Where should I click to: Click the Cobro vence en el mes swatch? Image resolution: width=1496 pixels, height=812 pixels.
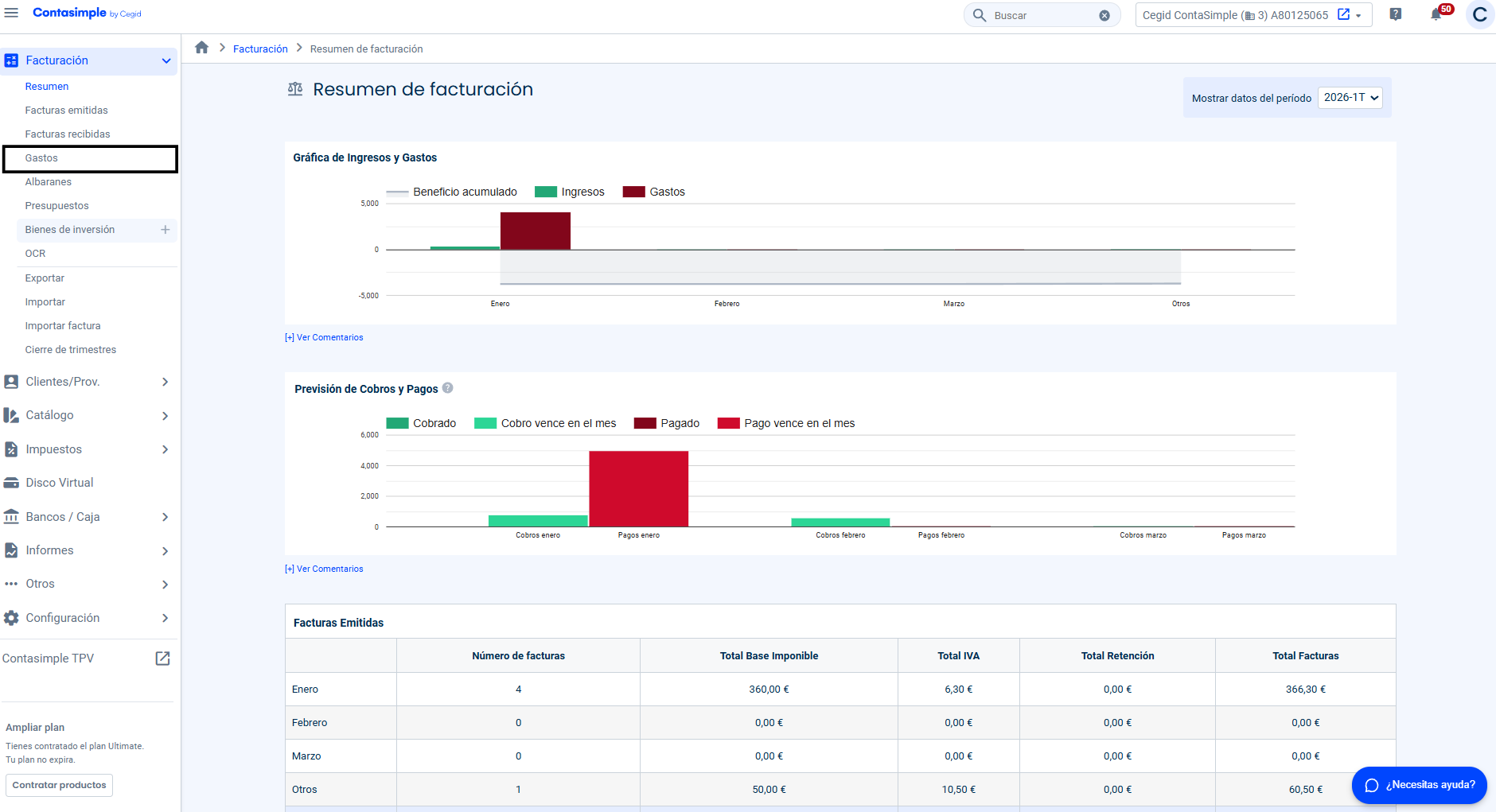[485, 423]
